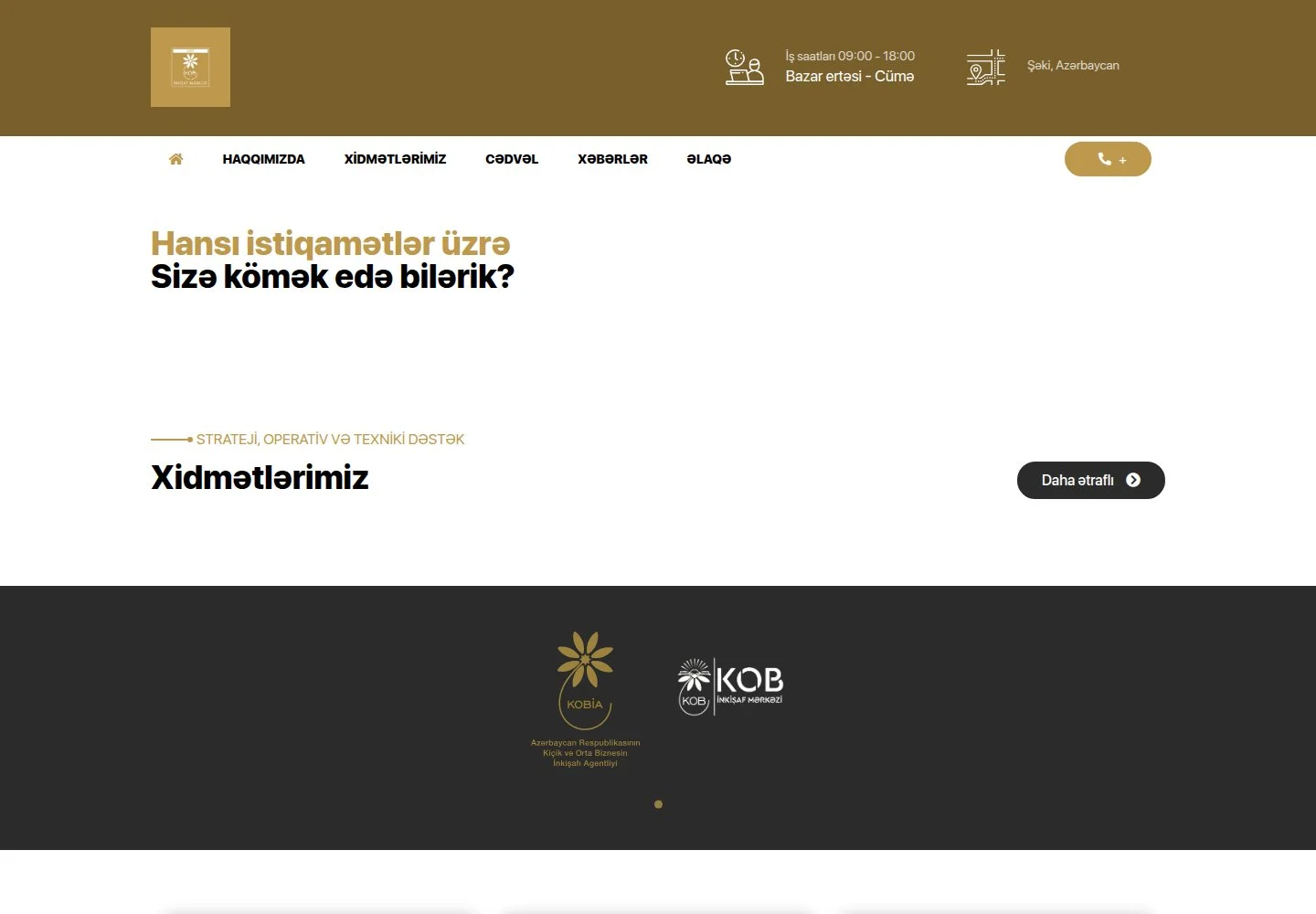
Task: Open the ƏLAQƏ menu item
Action: (709, 159)
